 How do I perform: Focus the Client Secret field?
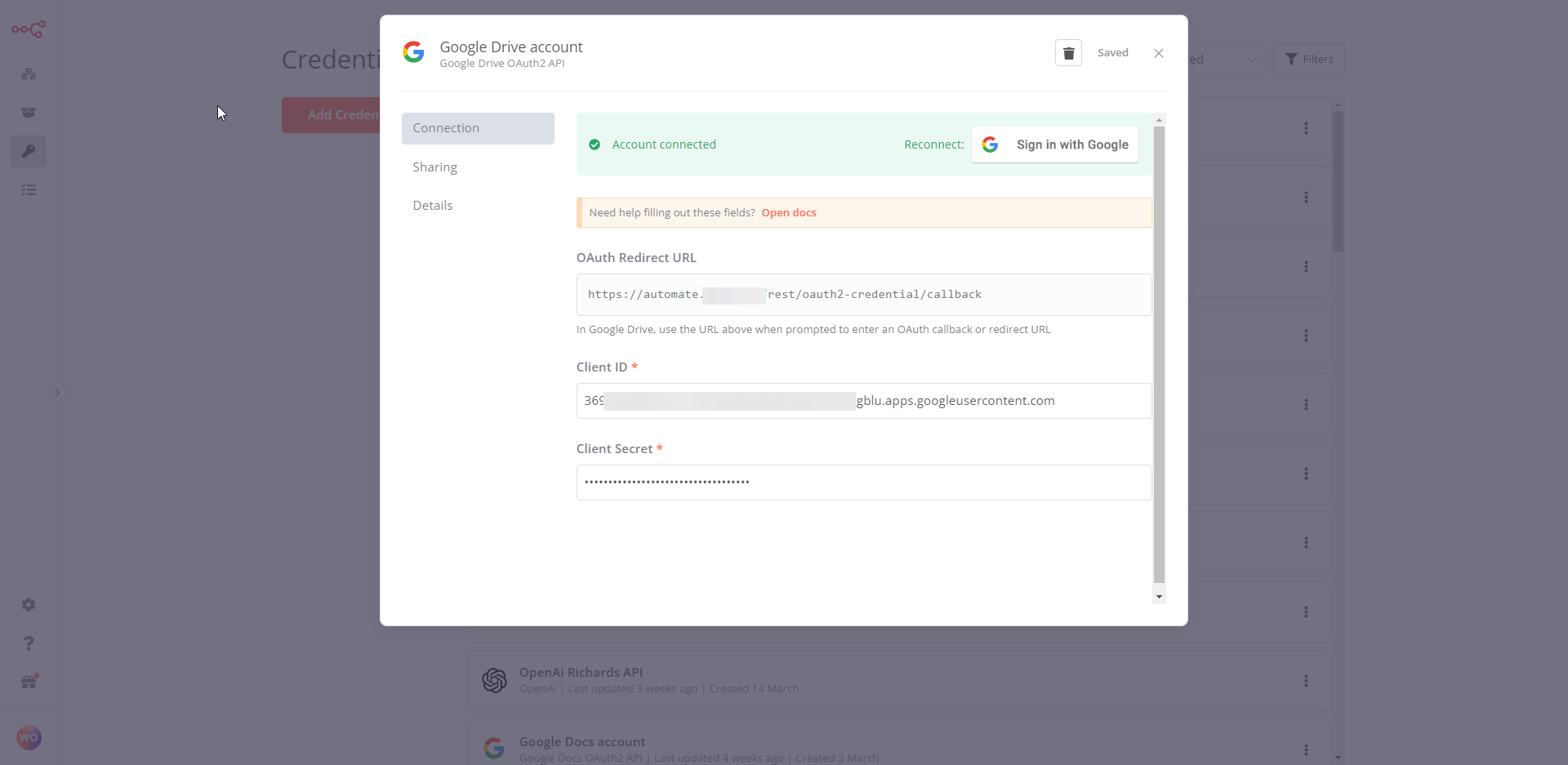[863, 483]
